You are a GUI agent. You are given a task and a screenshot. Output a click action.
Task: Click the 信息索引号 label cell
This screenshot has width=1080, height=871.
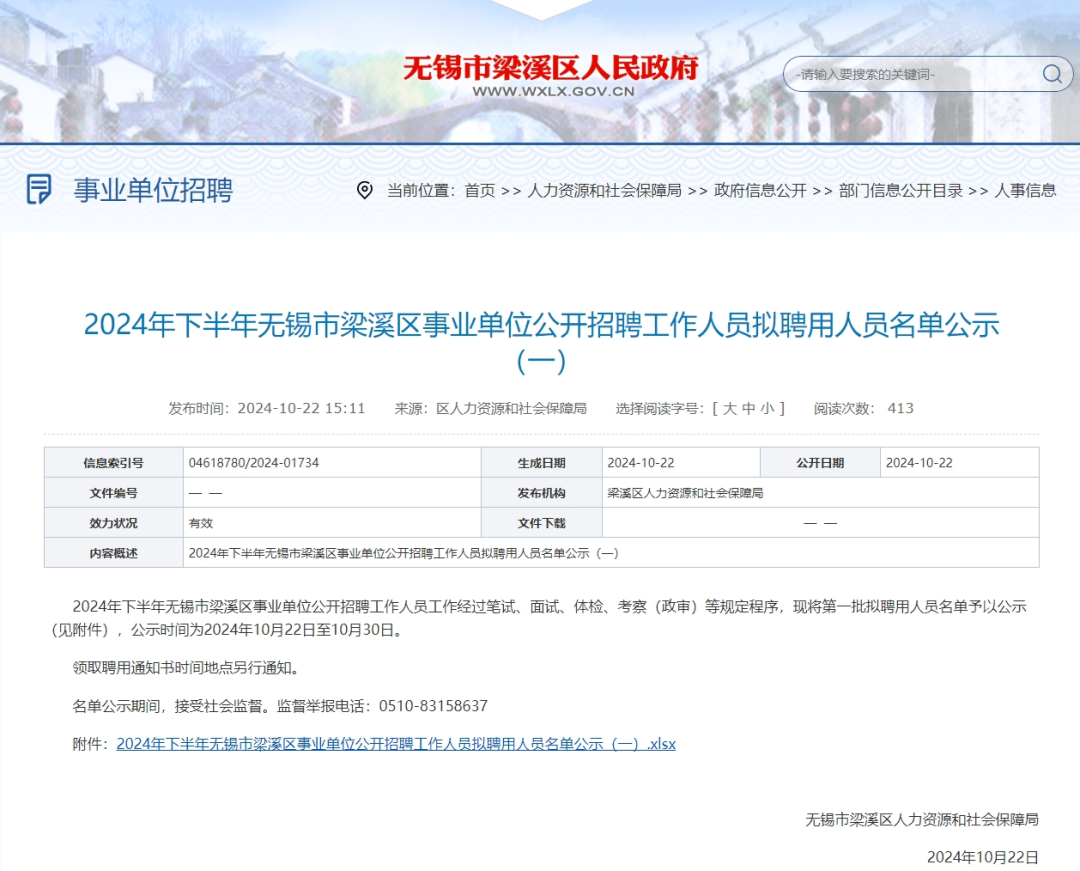114,463
